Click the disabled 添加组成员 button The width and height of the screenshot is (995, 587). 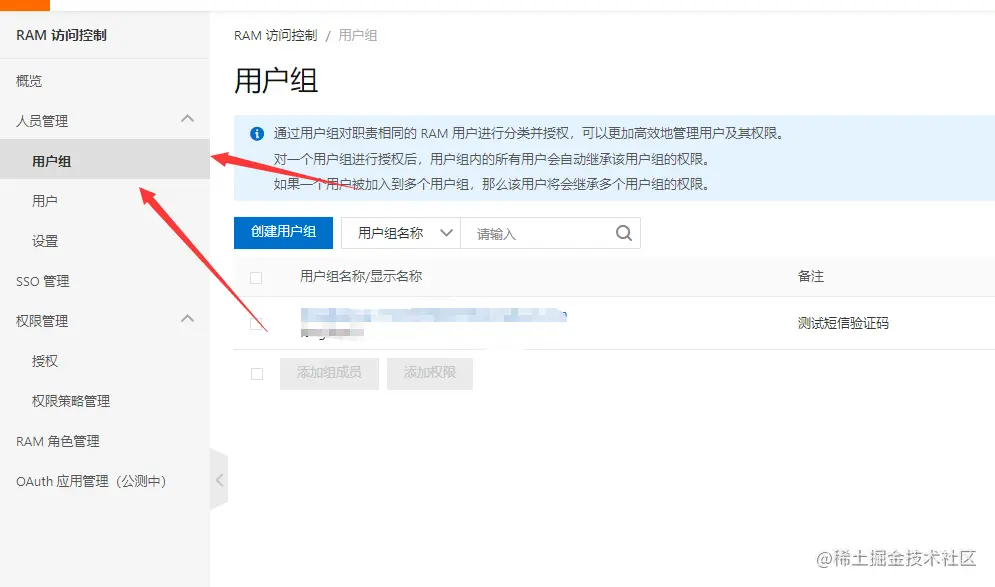329,373
